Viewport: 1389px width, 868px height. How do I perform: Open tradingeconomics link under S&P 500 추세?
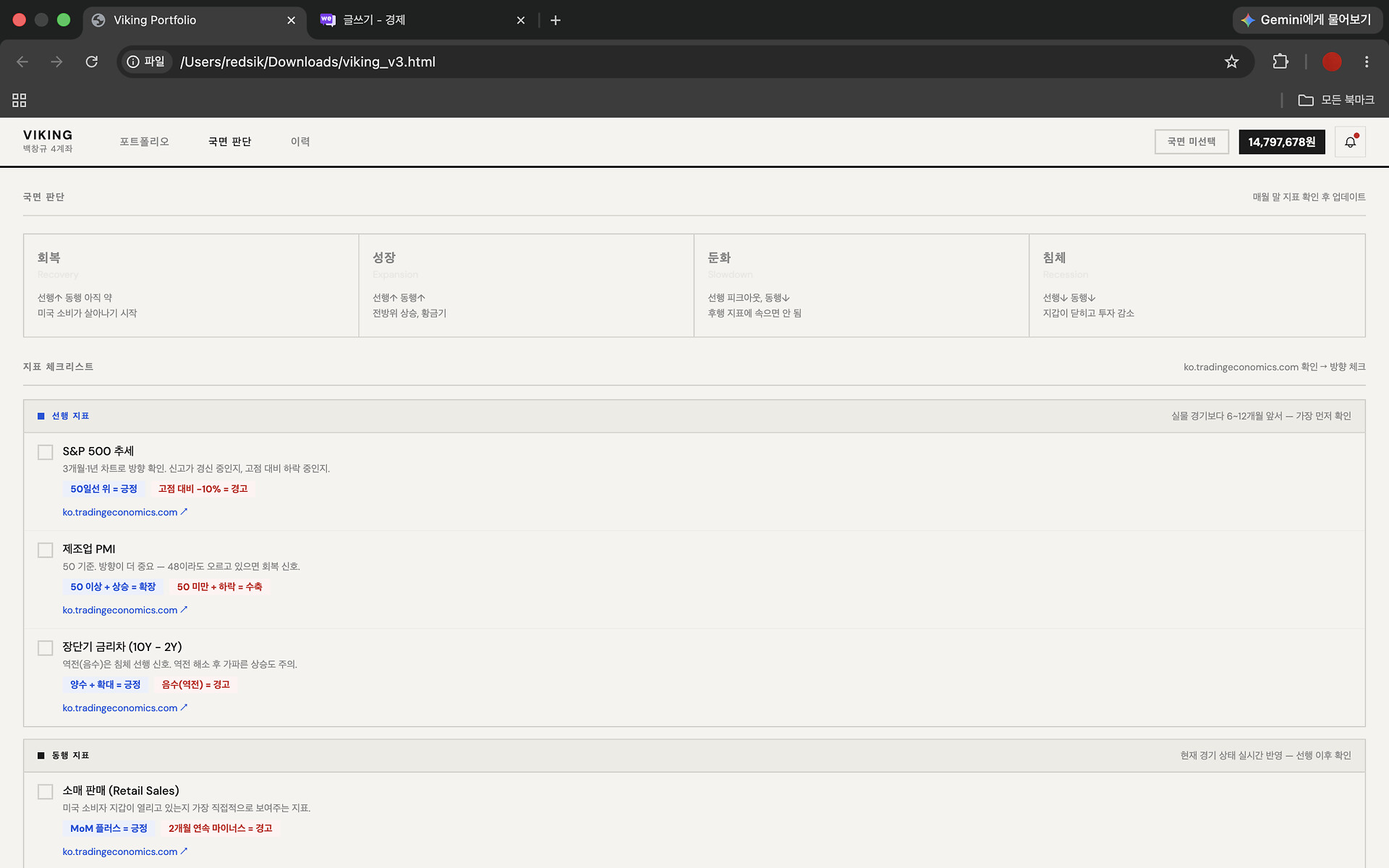point(124,512)
